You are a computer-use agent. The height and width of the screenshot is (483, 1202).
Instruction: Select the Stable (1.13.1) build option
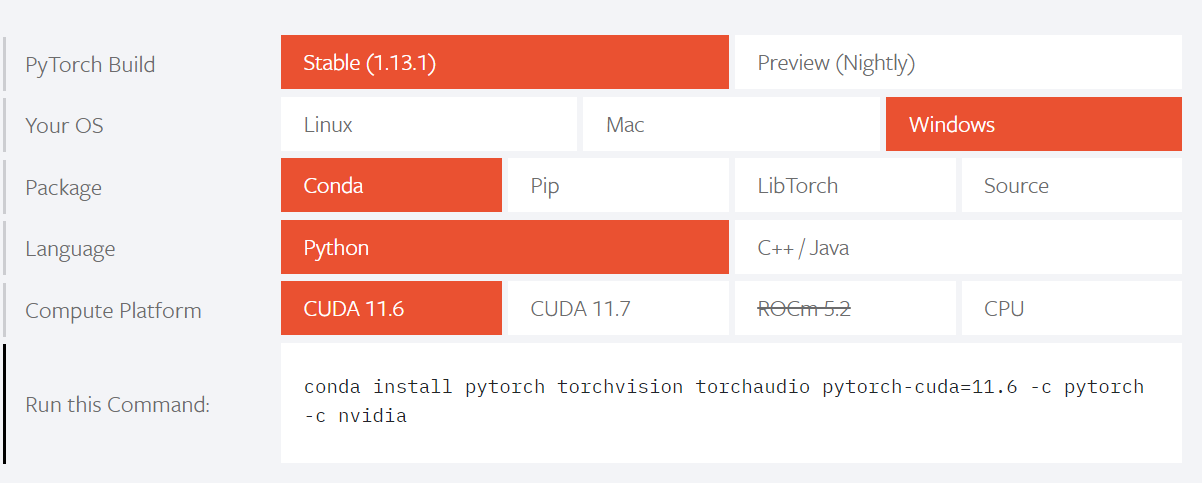pyautogui.click(x=504, y=63)
